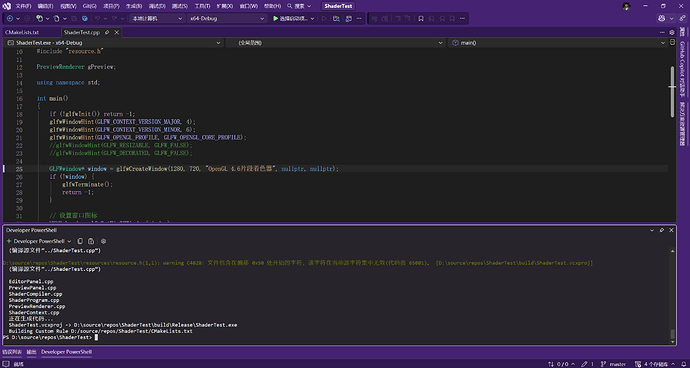Open the global scope navigation dropdown
Viewport: 690px width, 368px height.
pyautogui.click(x=336, y=43)
